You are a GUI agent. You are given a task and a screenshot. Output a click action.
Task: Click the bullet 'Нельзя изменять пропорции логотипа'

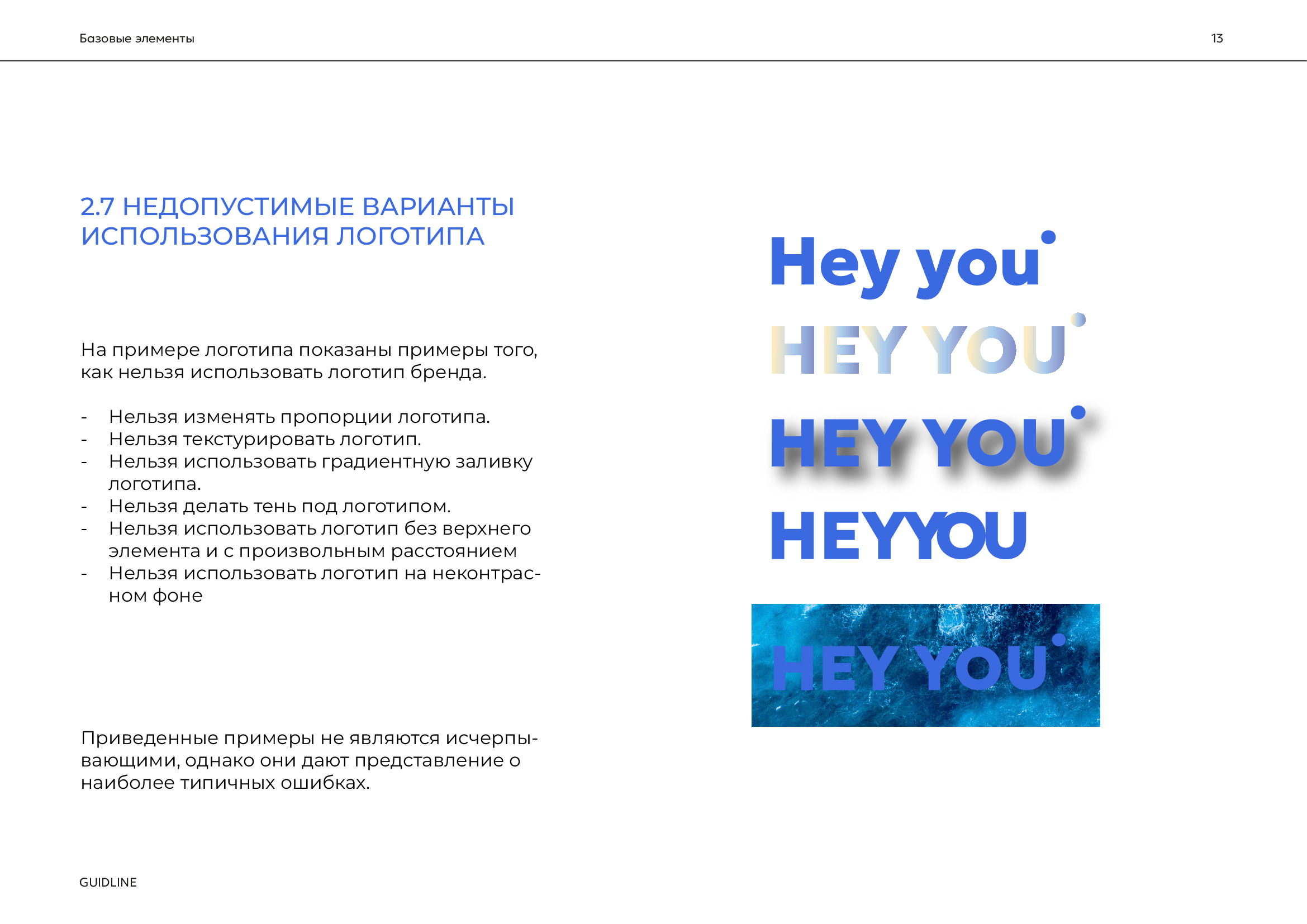click(299, 417)
